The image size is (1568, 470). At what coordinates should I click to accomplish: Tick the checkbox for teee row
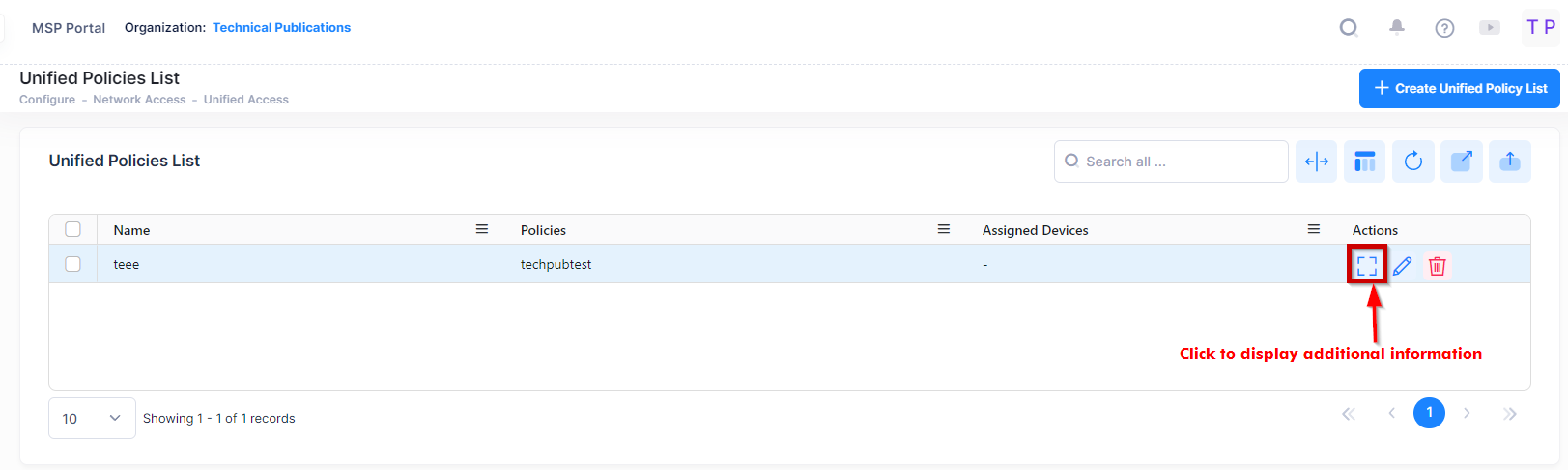73,264
